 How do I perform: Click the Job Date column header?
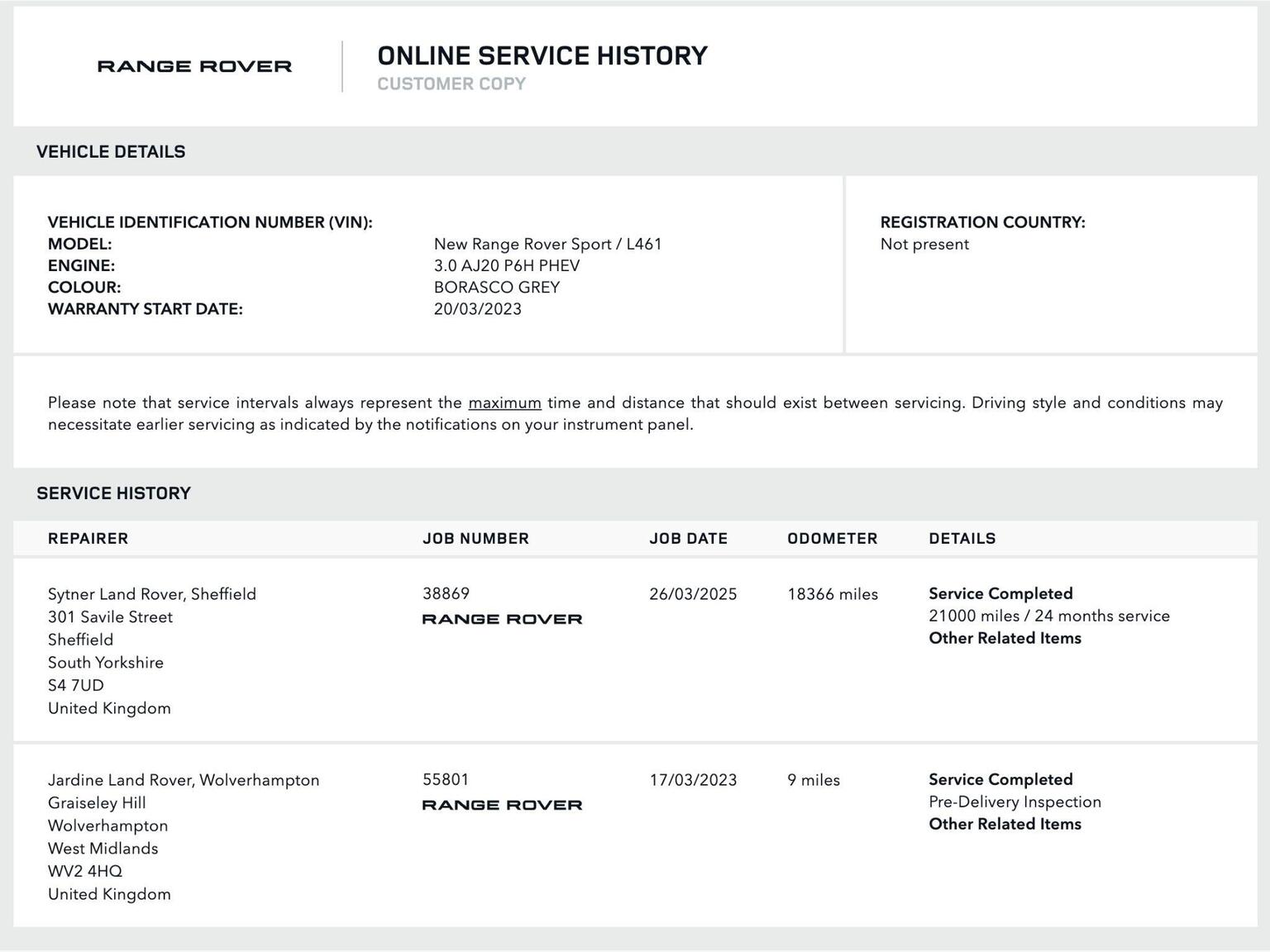[688, 539]
